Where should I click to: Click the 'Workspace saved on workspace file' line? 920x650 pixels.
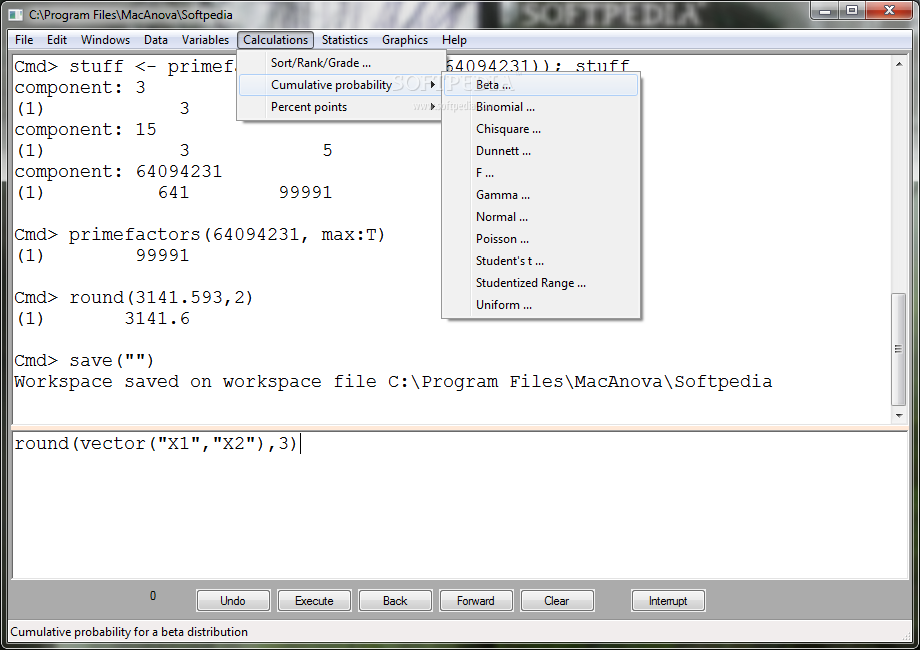pos(393,382)
